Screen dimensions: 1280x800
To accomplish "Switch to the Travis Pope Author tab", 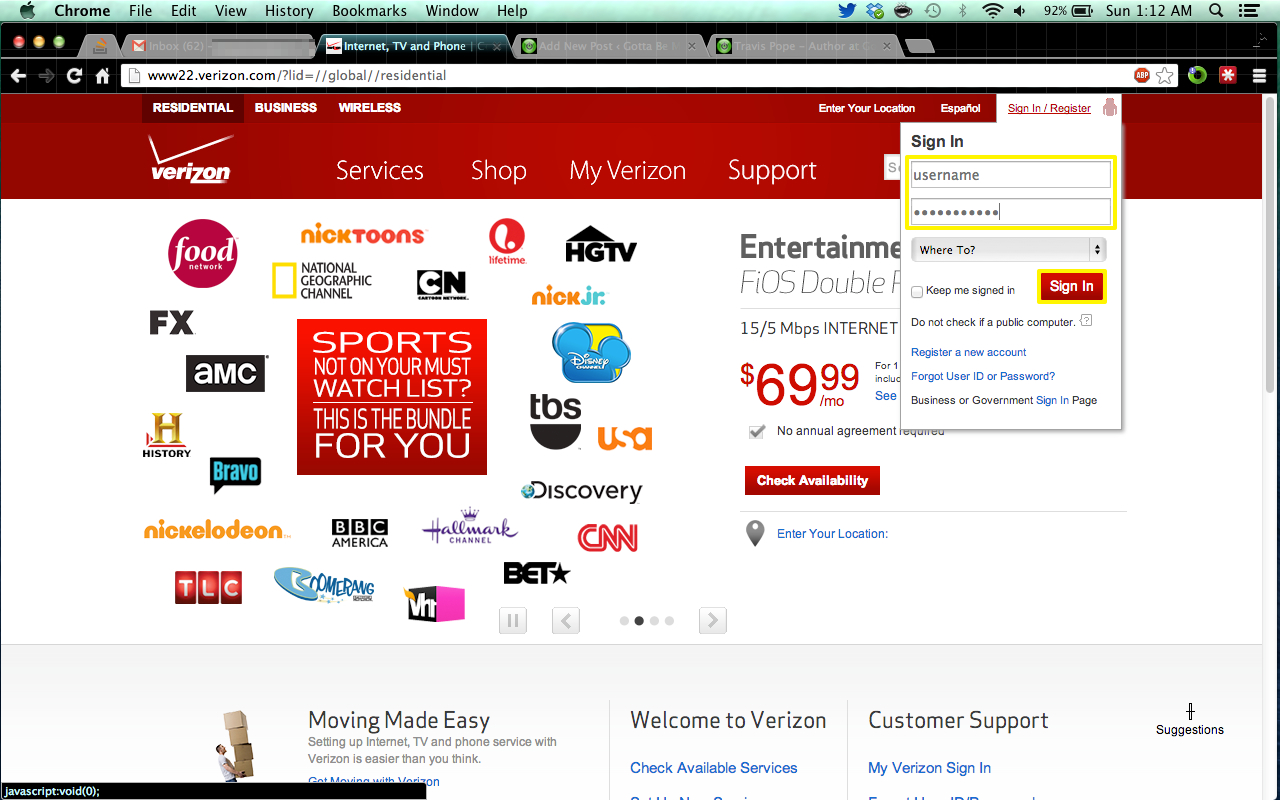I will click(x=803, y=46).
